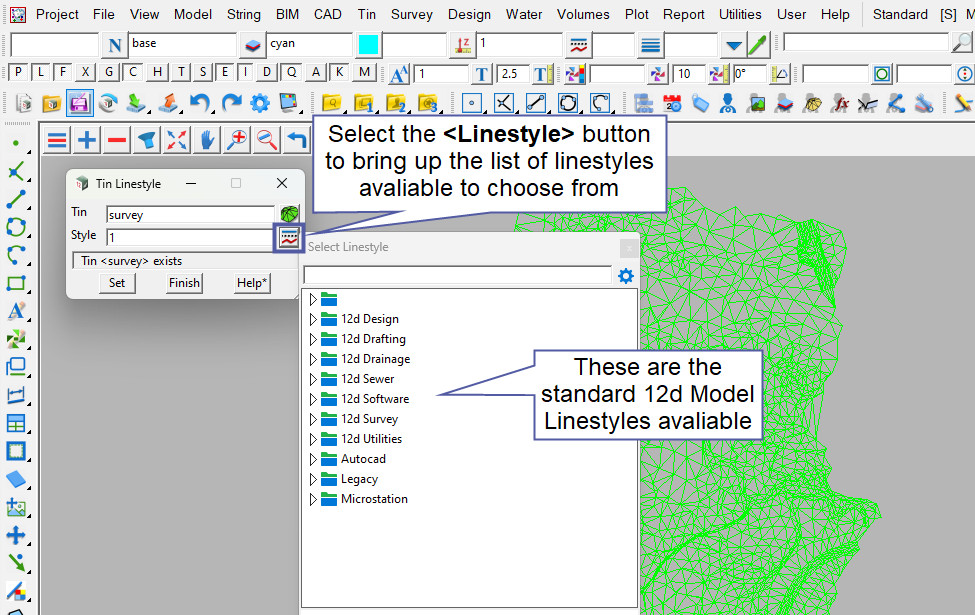Expand the Autocad linestyle folder
The height and width of the screenshot is (615, 975).
(x=313, y=459)
